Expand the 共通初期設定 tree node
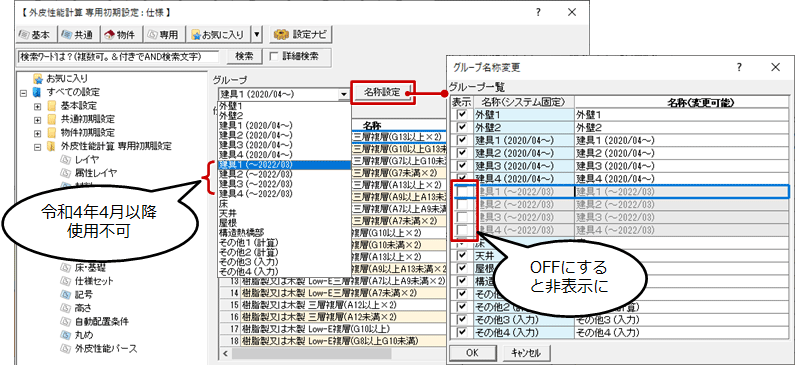Screen dimensions: 795x365 (37, 120)
